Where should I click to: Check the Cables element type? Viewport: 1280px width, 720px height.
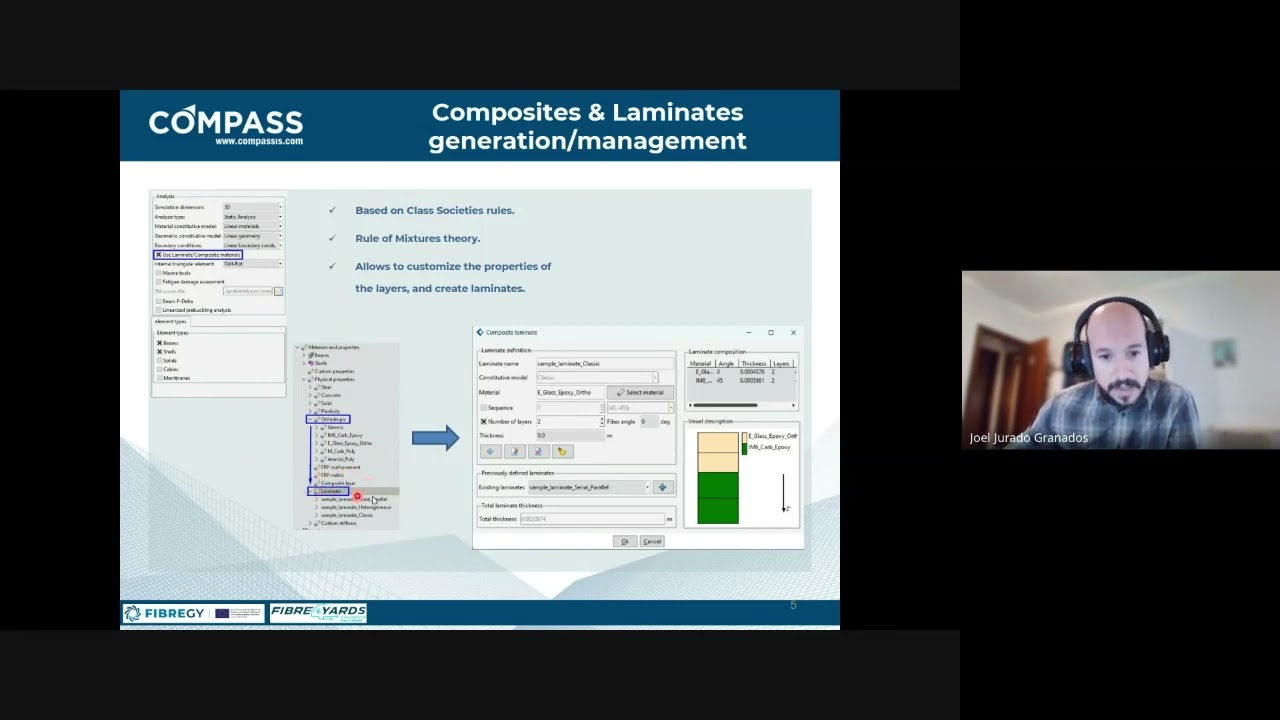159,369
